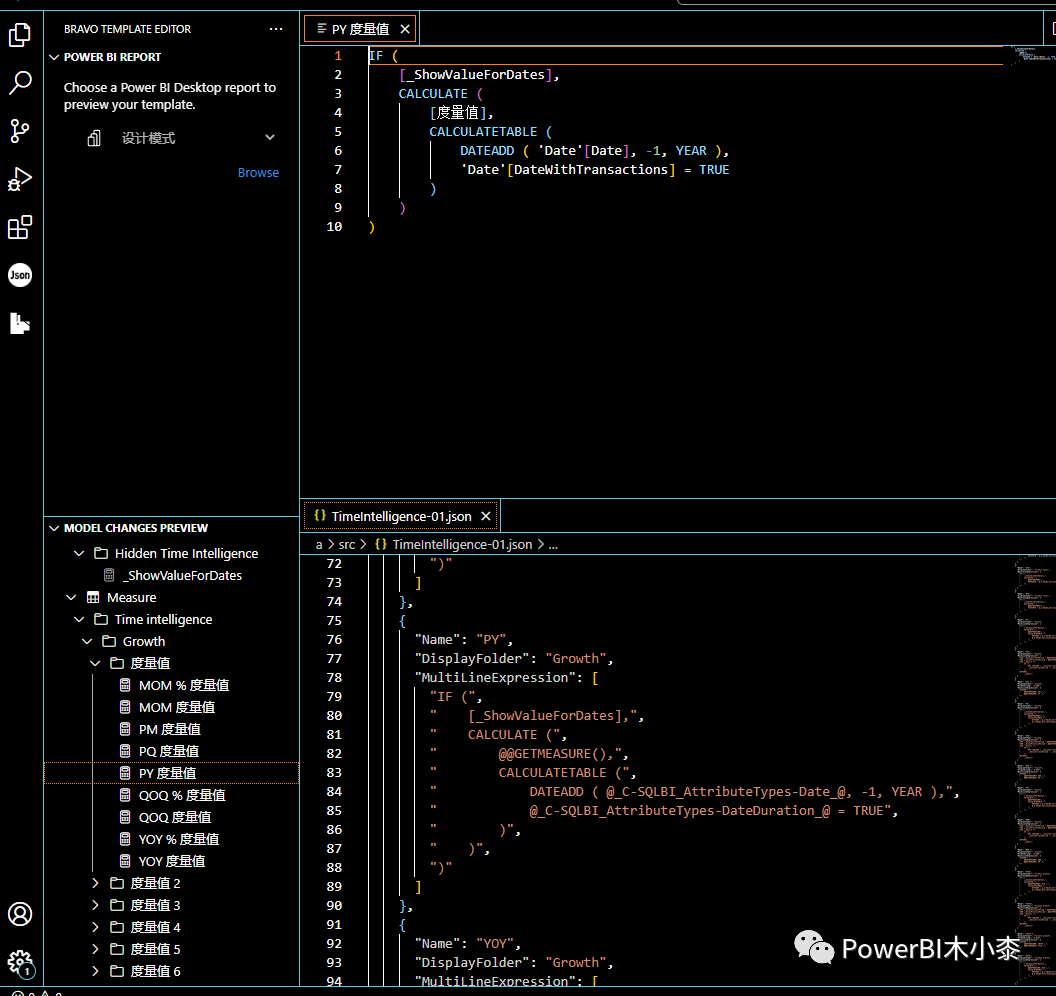Expand the 度量值 3 folder
The width and height of the screenshot is (1056, 996).
pyautogui.click(x=95, y=905)
